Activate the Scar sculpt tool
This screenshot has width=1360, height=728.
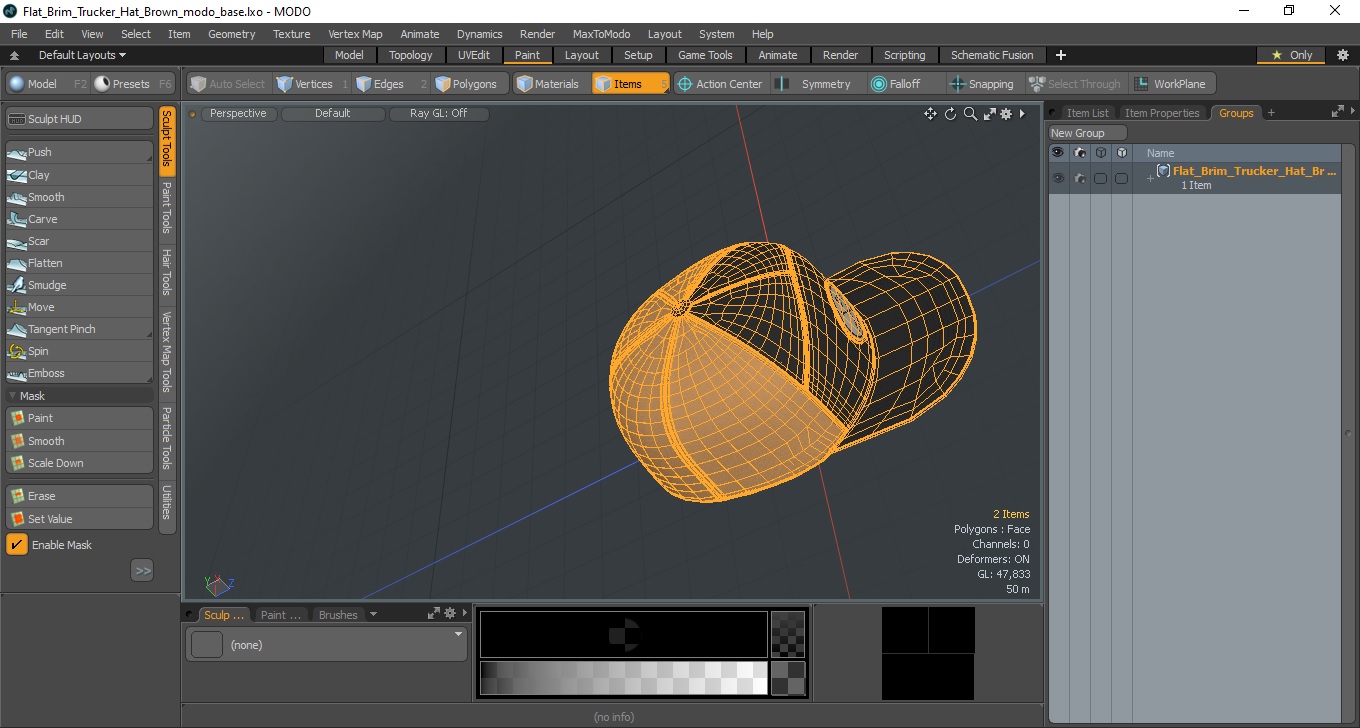[79, 241]
